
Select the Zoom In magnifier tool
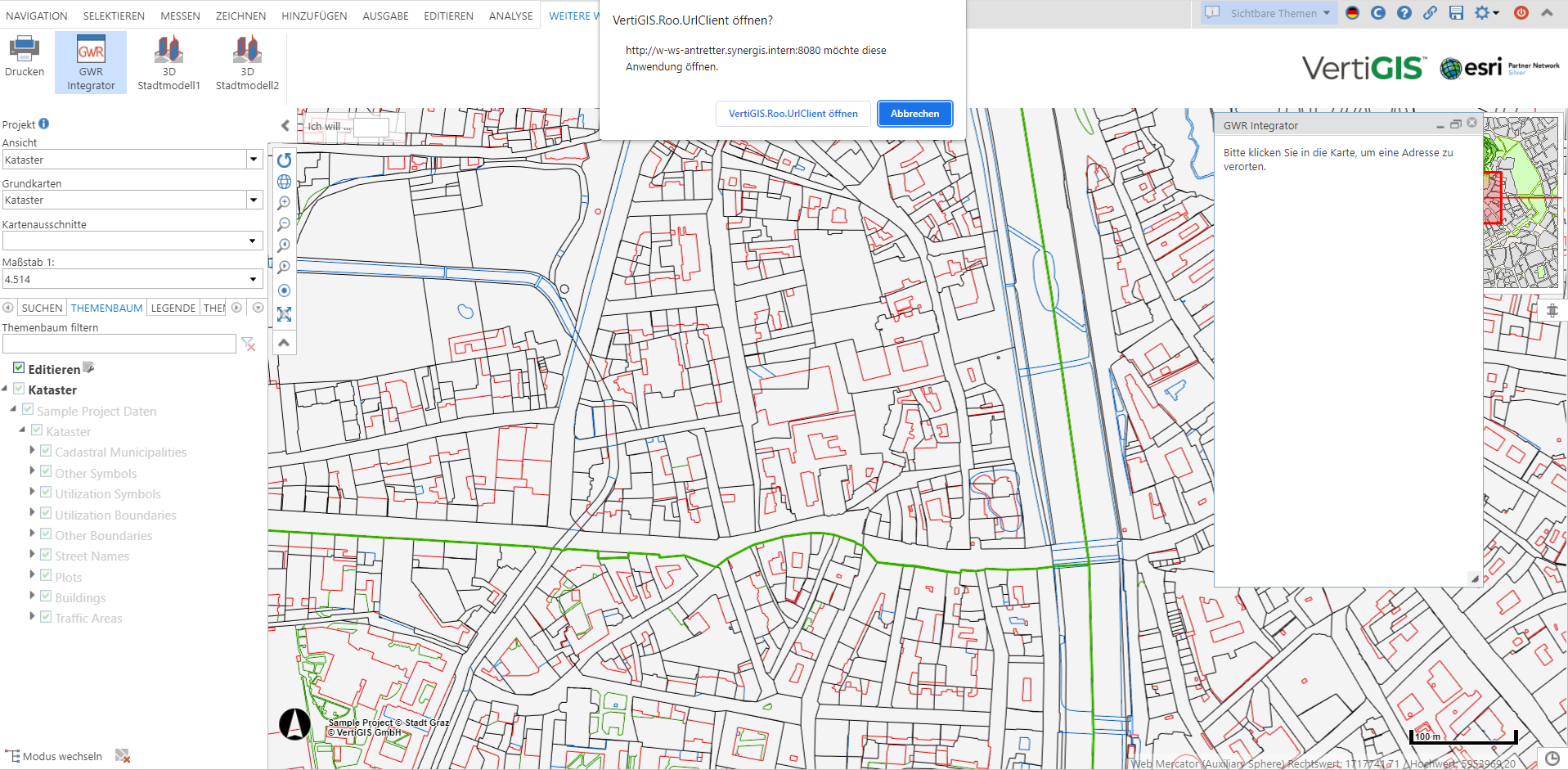click(x=284, y=202)
